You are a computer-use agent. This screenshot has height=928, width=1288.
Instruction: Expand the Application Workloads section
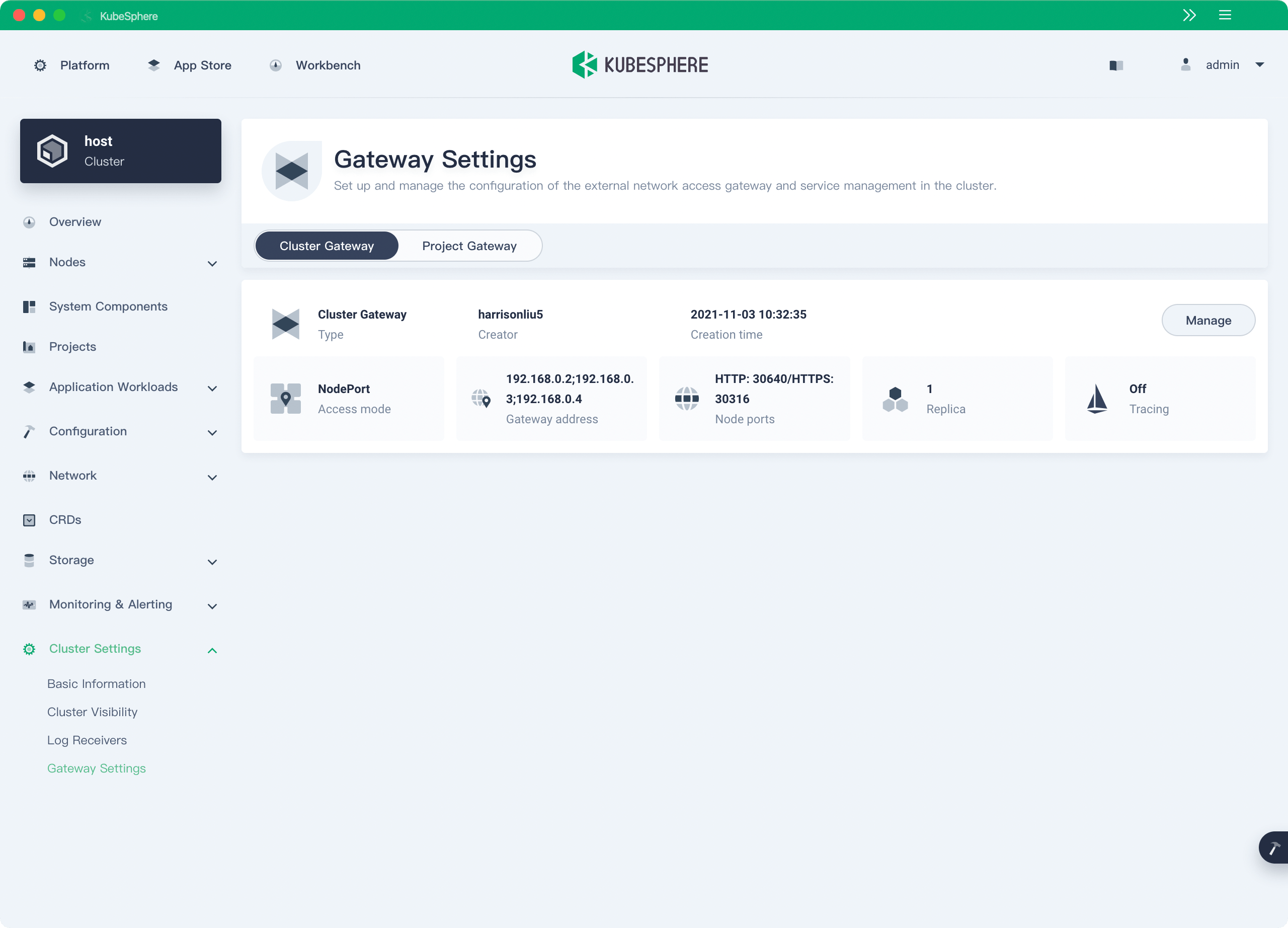(x=212, y=389)
